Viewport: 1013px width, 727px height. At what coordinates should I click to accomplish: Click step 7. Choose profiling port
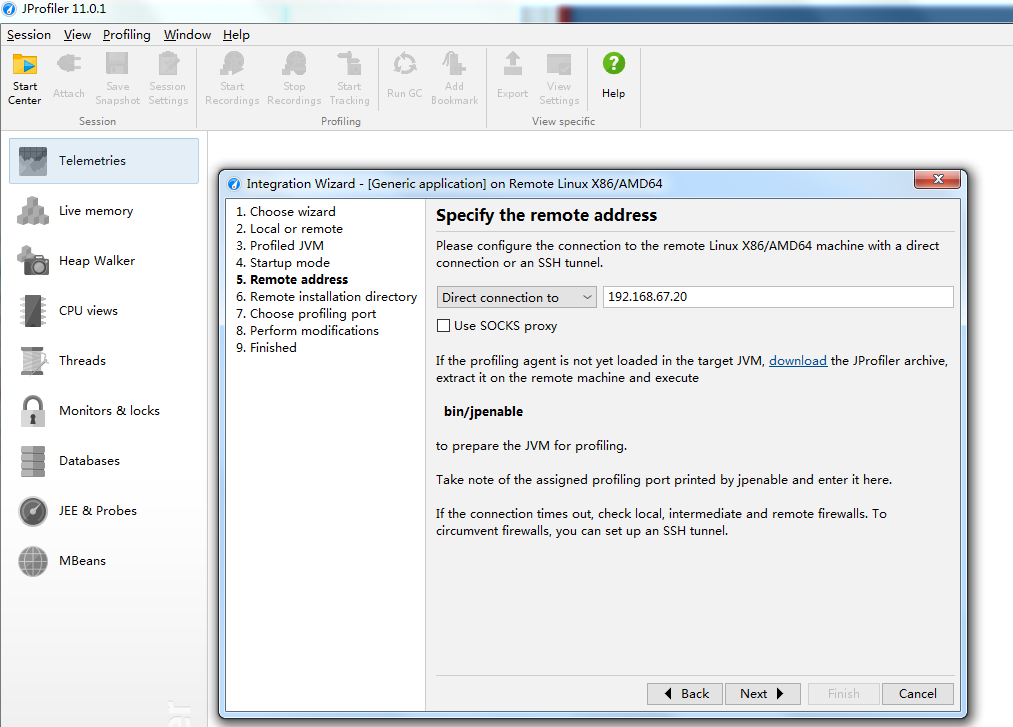click(306, 313)
